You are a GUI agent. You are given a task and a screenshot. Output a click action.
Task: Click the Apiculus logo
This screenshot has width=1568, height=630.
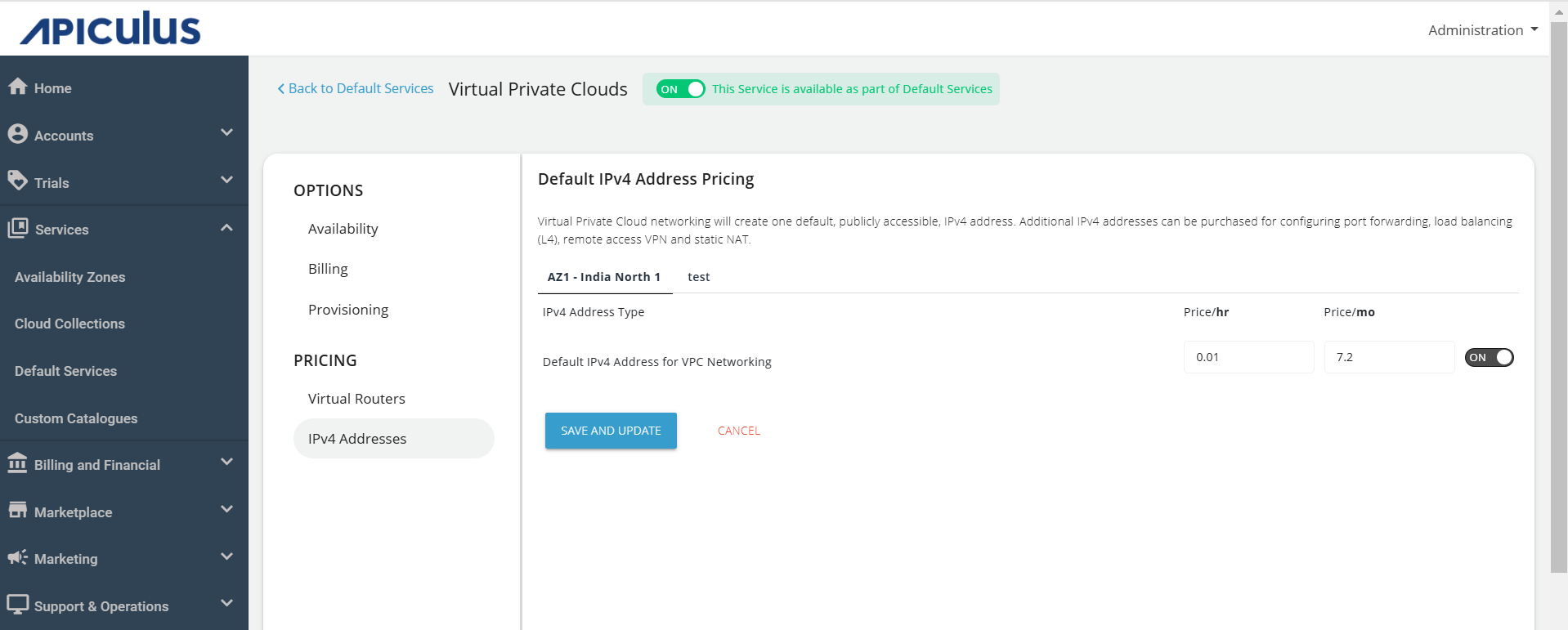click(109, 28)
